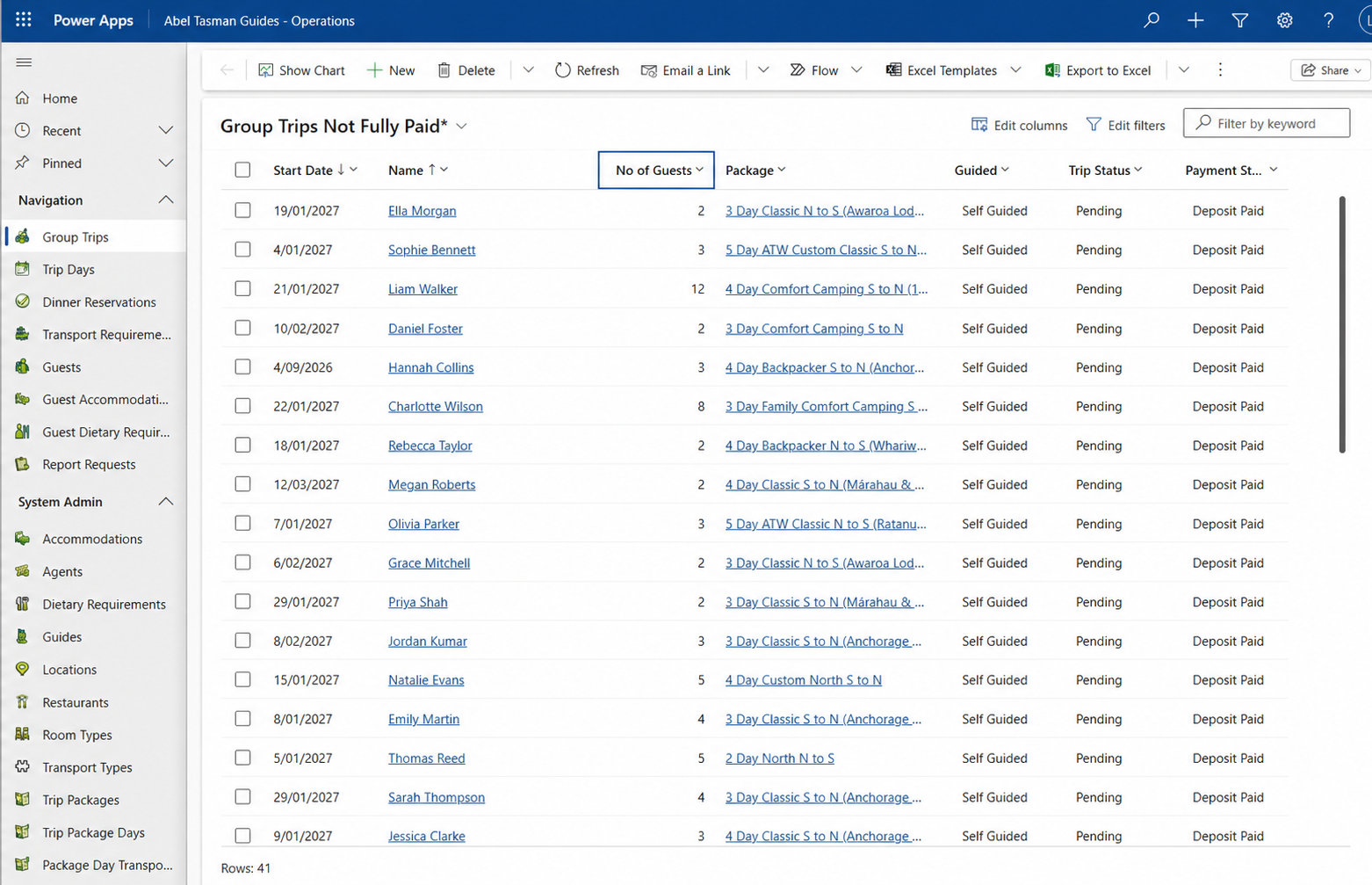This screenshot has width=1372, height=885.
Task: Open the app launcher waffle icon
Action: click(24, 20)
